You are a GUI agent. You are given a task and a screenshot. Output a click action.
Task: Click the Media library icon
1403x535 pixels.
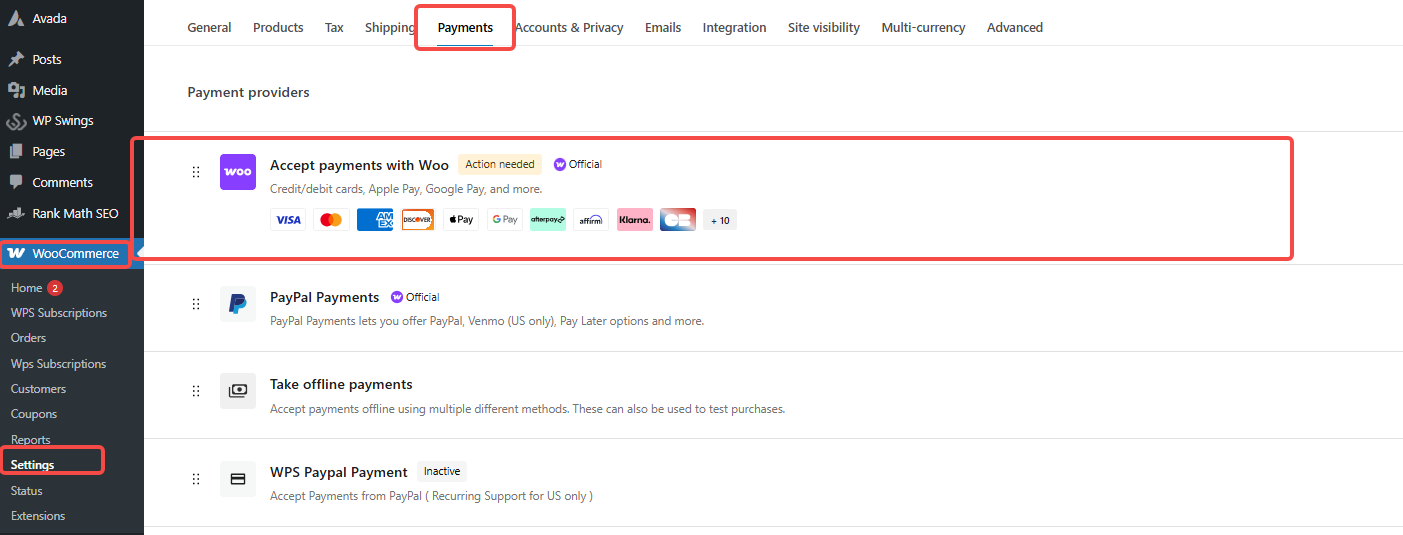[16, 90]
